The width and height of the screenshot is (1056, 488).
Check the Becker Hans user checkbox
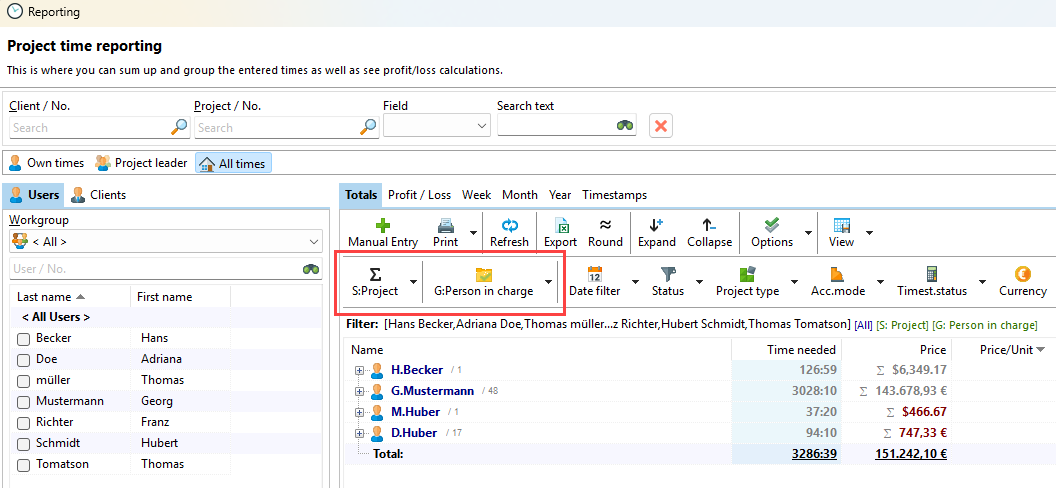[23, 339]
